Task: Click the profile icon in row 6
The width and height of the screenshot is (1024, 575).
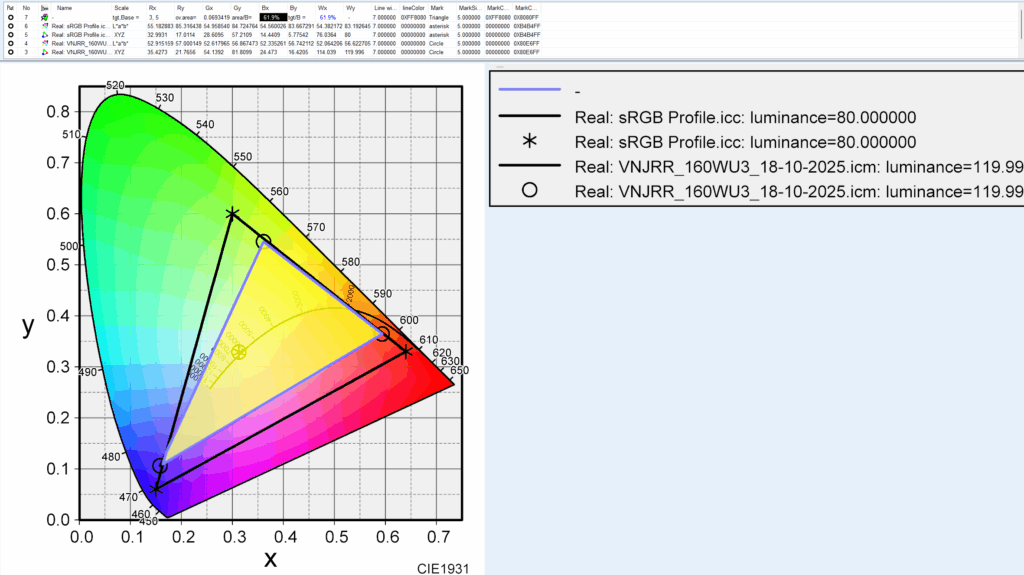Action: [x=44, y=26]
